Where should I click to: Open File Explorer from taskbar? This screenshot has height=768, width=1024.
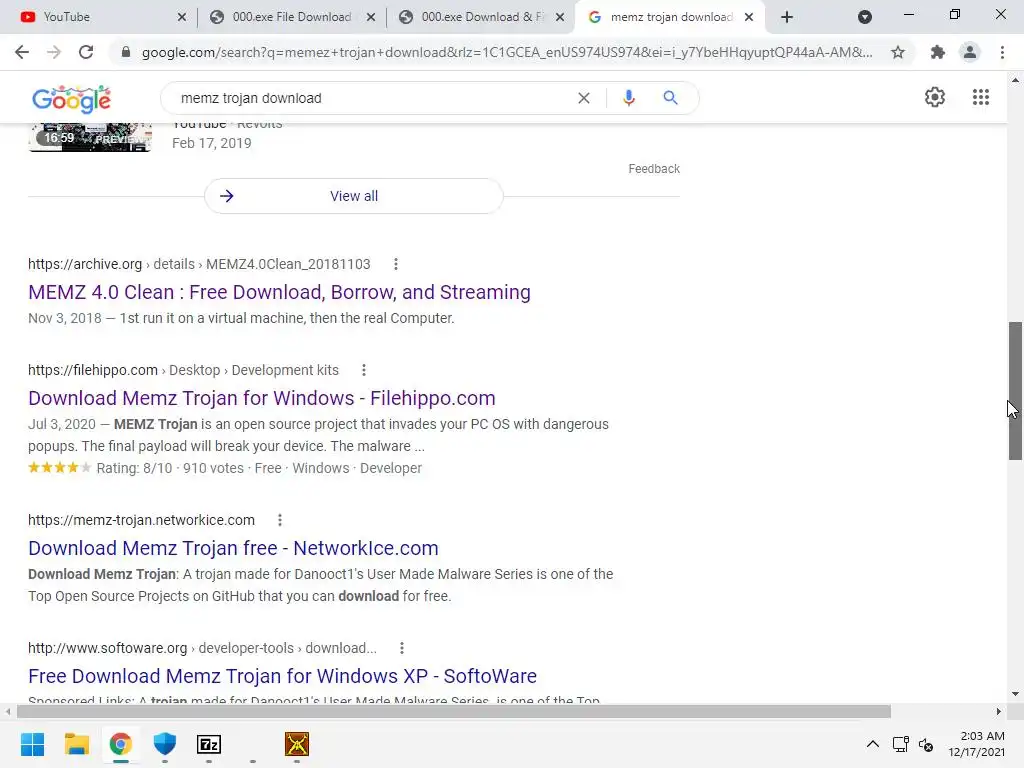point(76,744)
